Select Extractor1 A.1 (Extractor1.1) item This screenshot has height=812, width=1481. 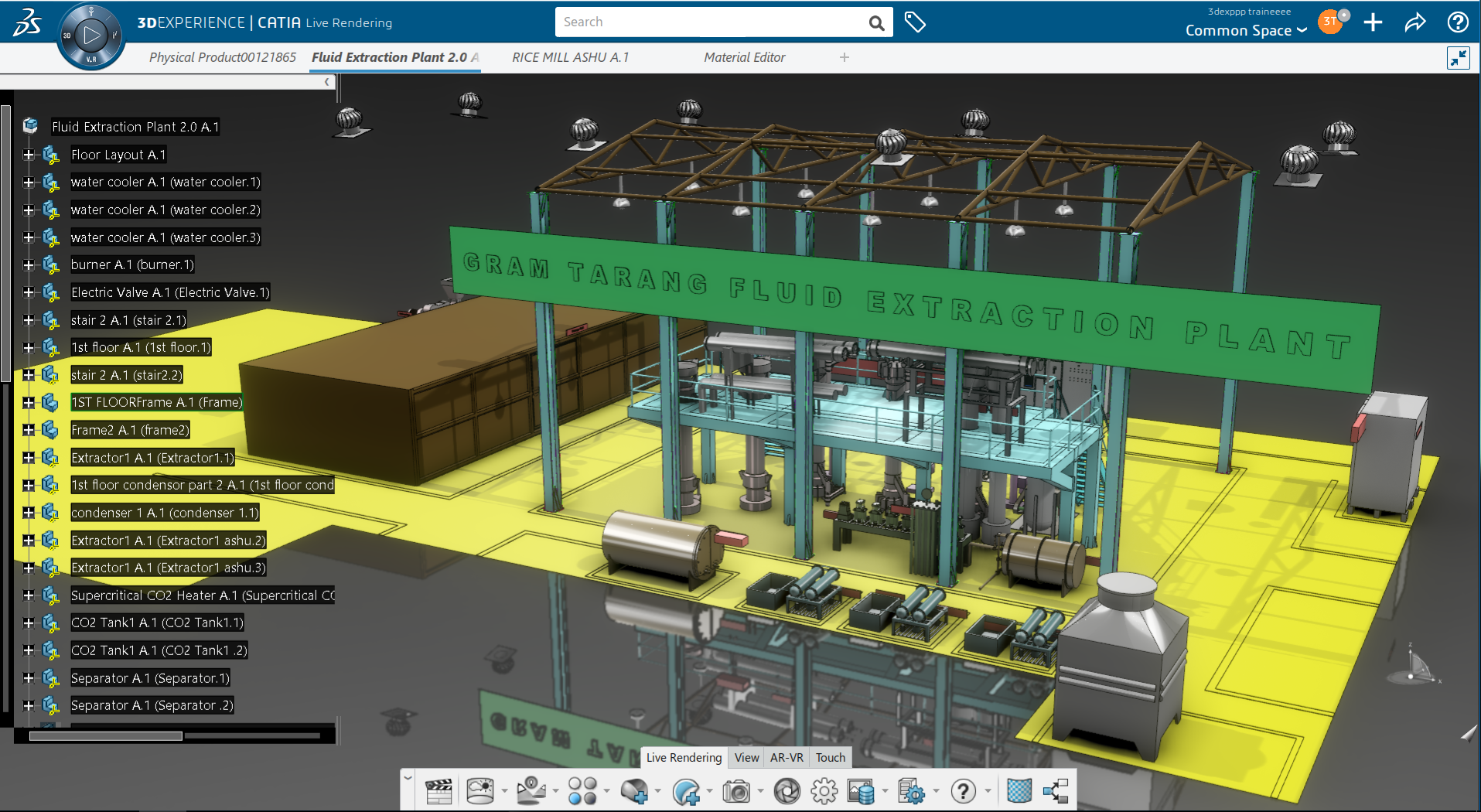point(152,458)
